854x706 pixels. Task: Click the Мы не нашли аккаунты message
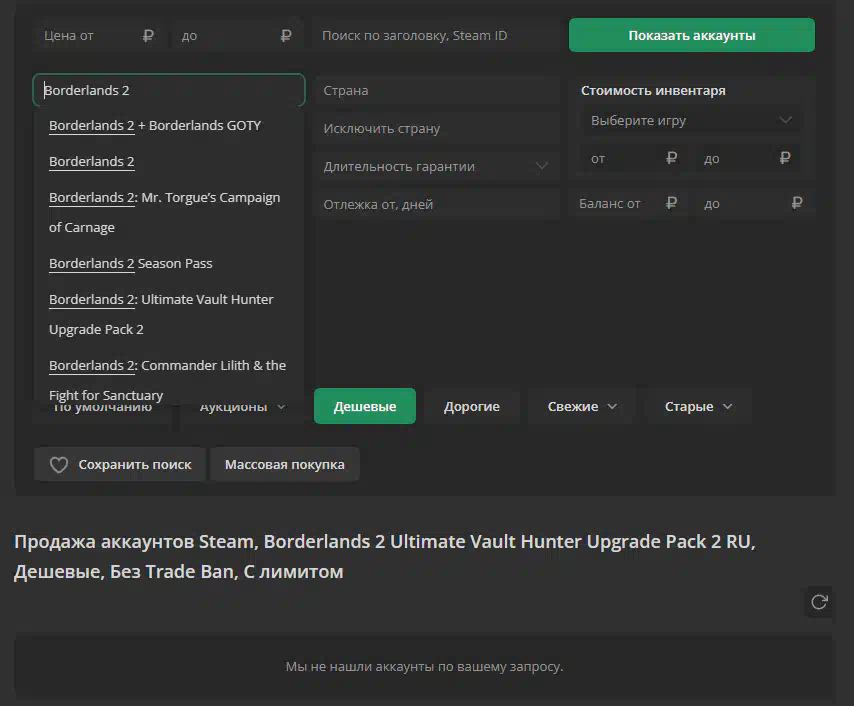point(424,666)
